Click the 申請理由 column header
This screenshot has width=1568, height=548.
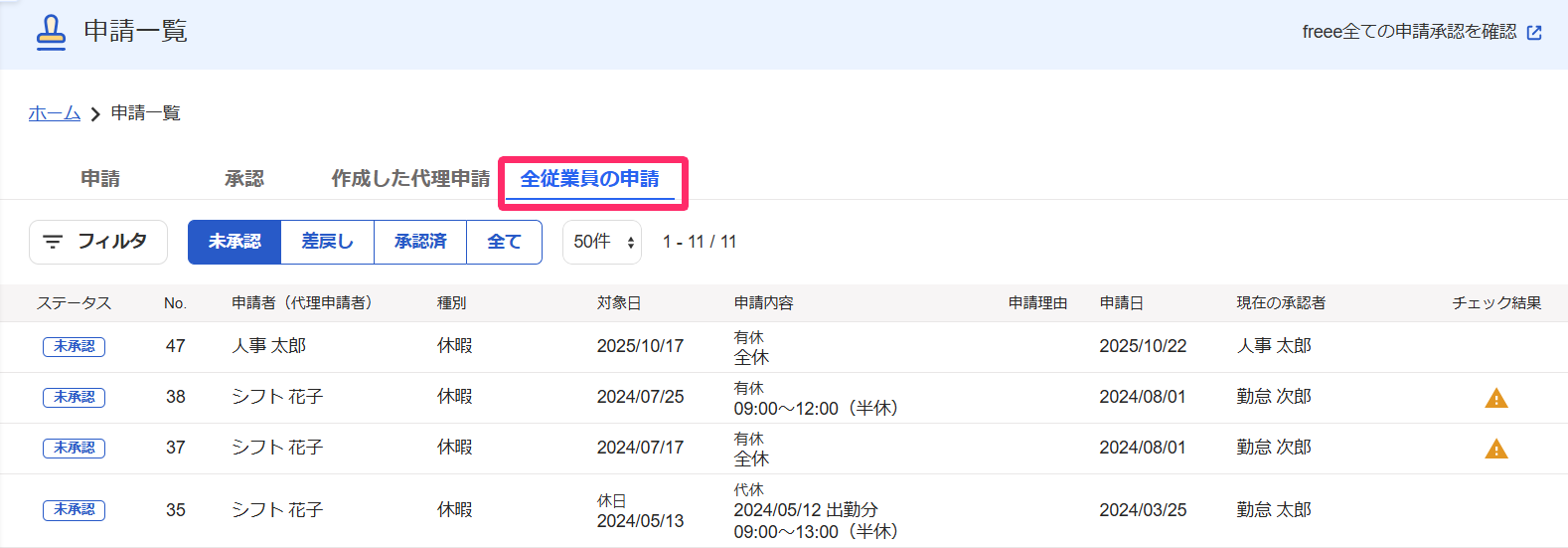click(x=1037, y=303)
